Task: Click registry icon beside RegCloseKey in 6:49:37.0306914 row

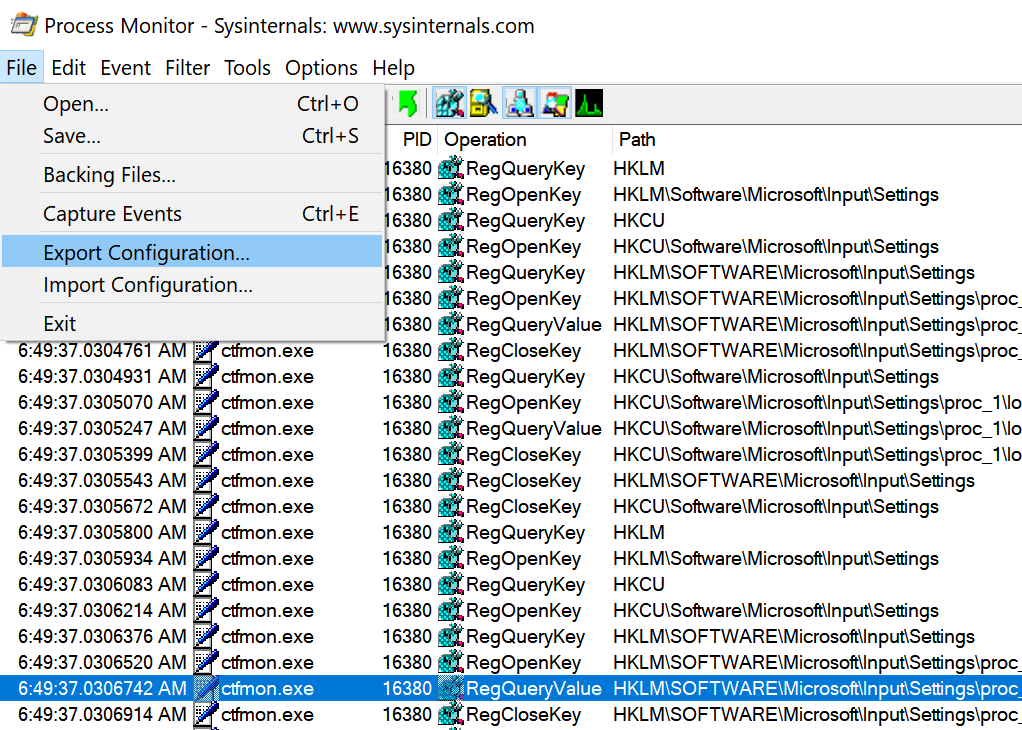Action: pos(450,715)
